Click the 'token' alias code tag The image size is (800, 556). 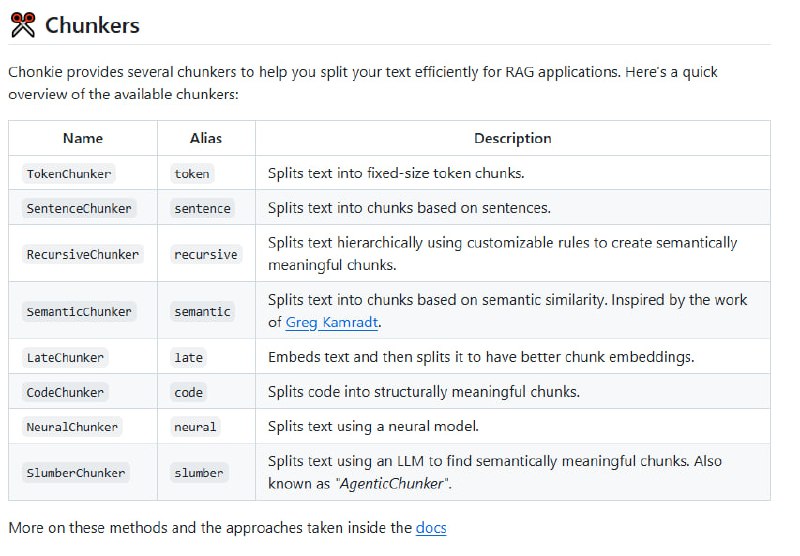pos(192,173)
